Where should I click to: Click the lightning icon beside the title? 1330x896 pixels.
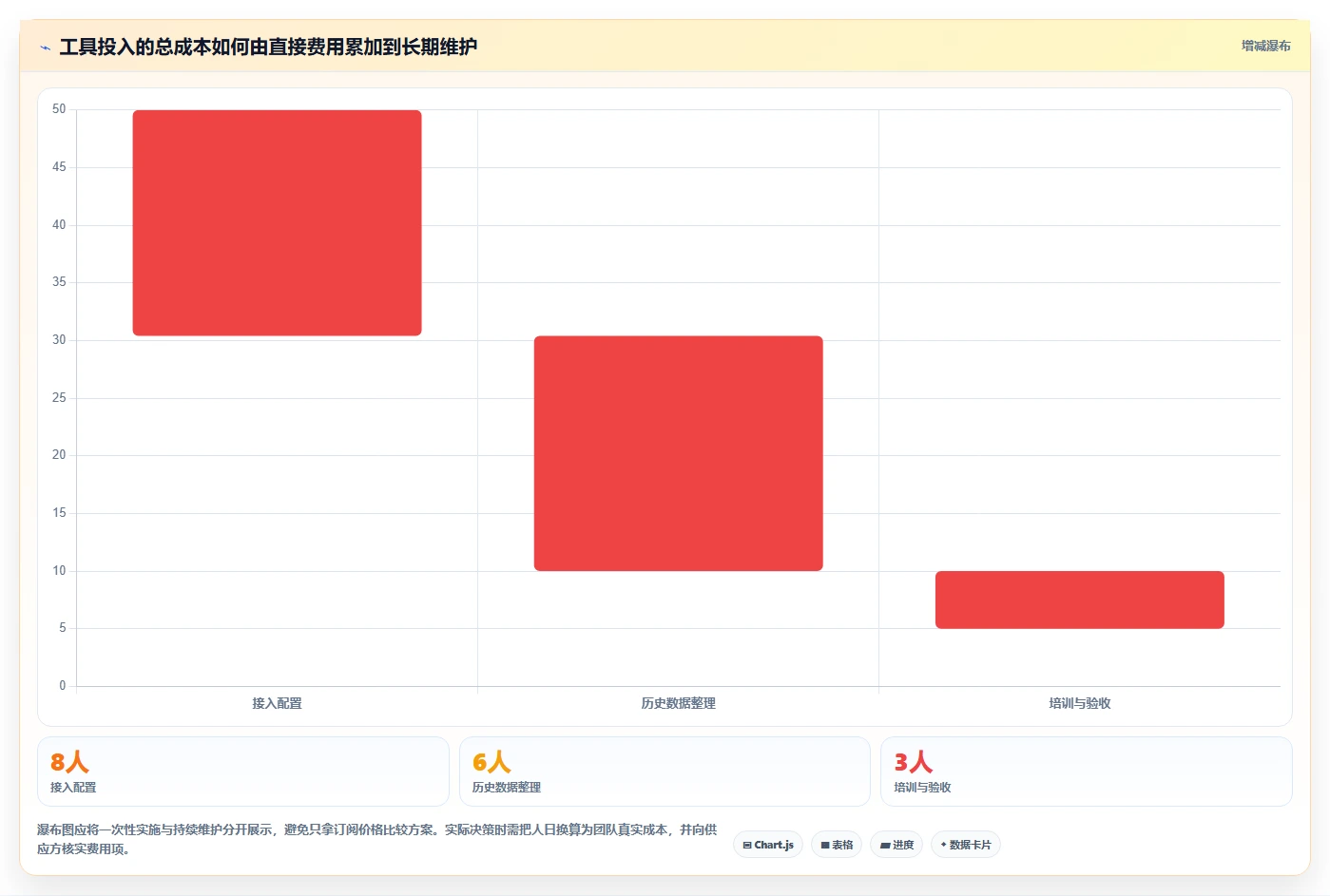[x=45, y=47]
